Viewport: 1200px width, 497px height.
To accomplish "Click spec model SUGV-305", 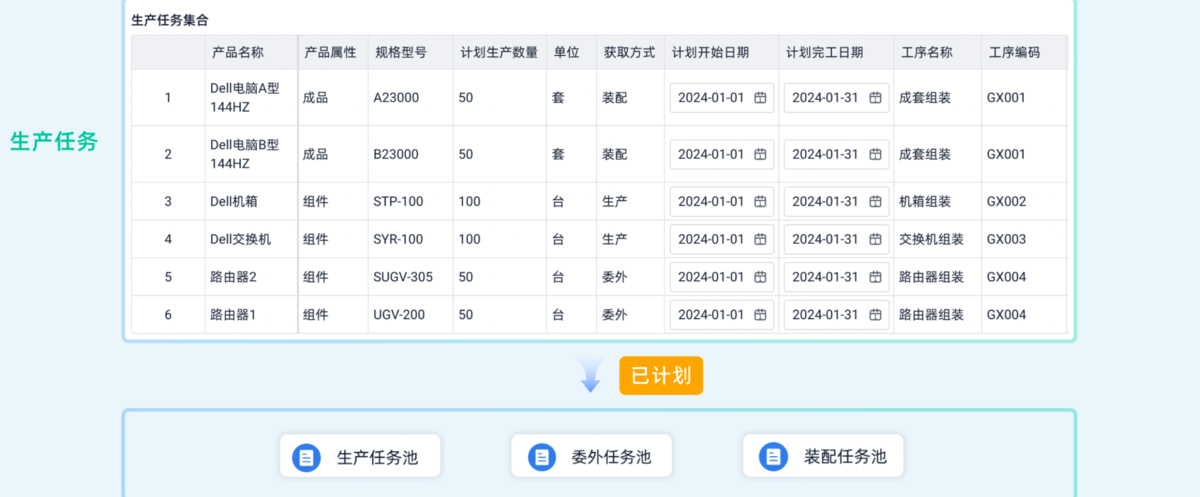I will point(403,277).
